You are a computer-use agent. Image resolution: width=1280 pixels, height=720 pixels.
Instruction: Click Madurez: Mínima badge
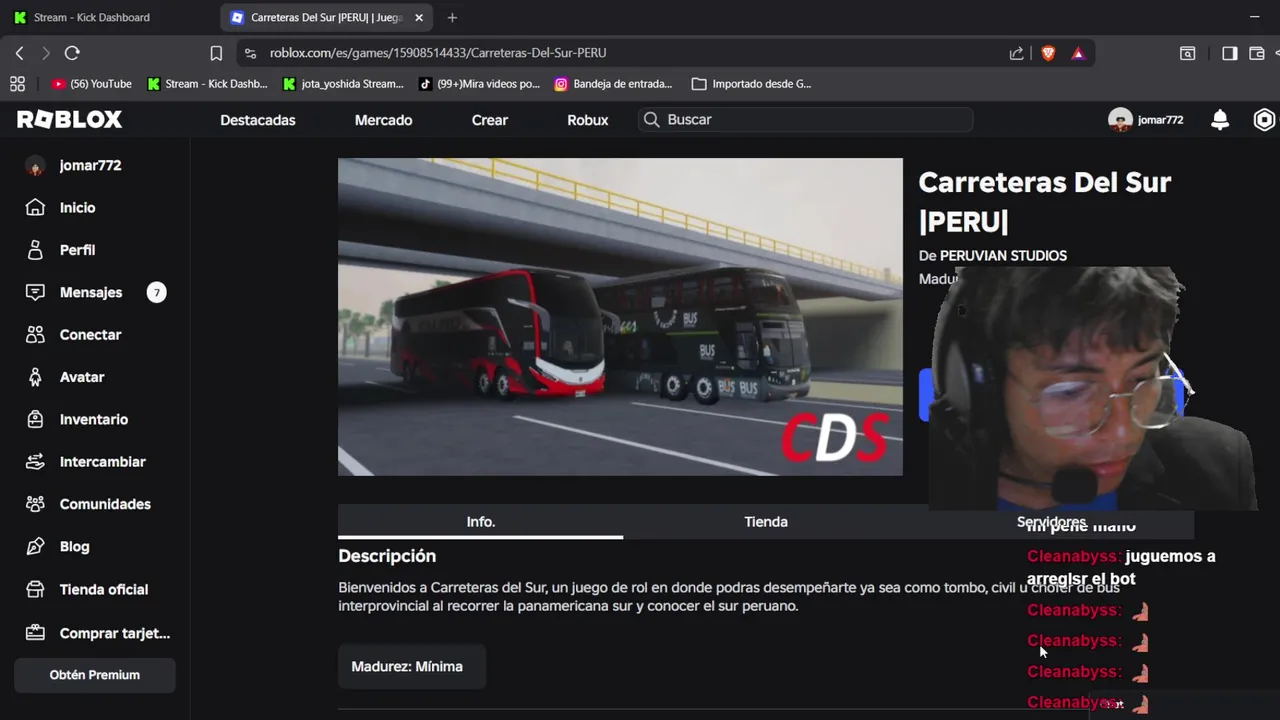pos(411,666)
